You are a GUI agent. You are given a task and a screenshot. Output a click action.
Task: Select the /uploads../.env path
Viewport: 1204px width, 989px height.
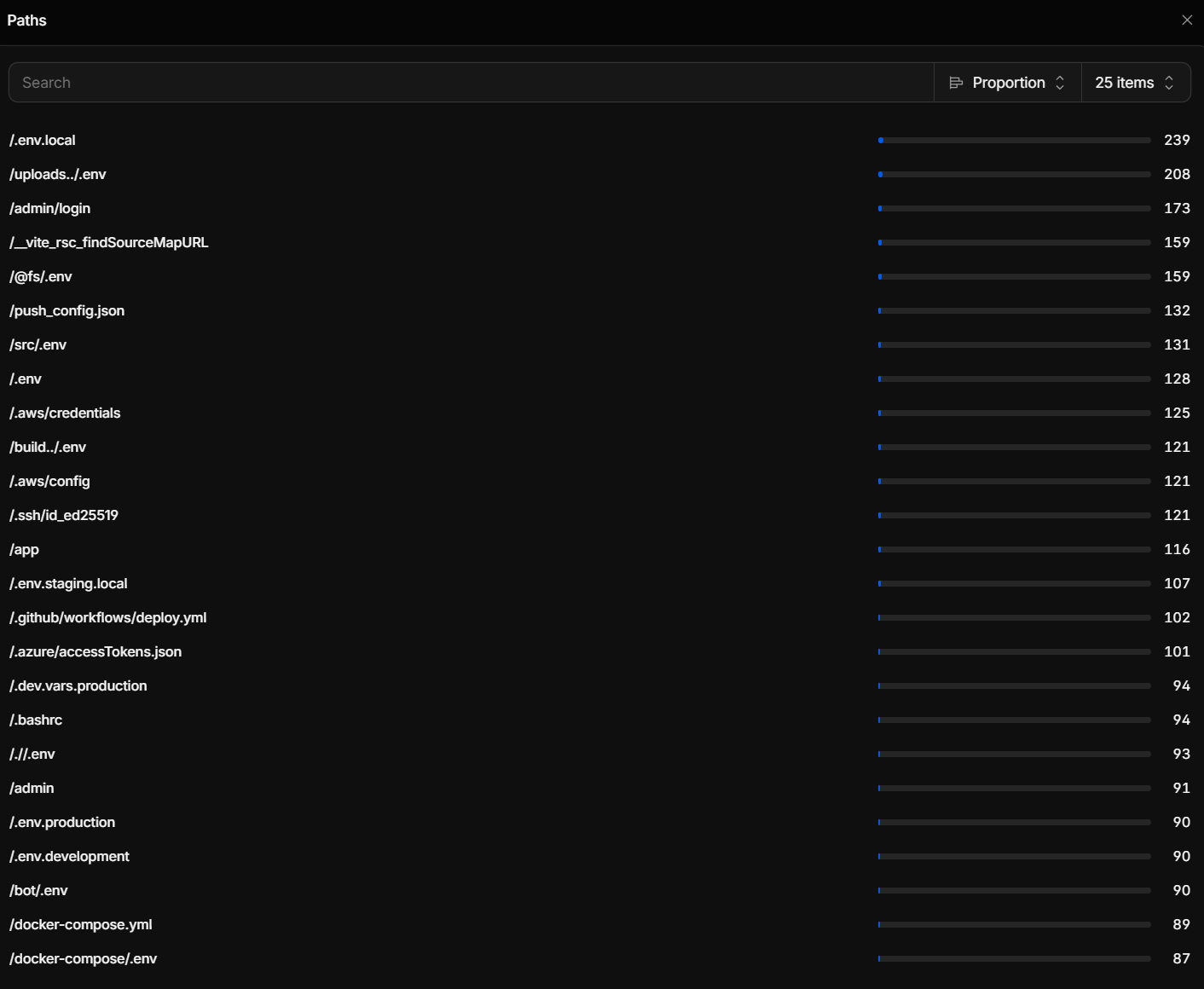pos(58,174)
